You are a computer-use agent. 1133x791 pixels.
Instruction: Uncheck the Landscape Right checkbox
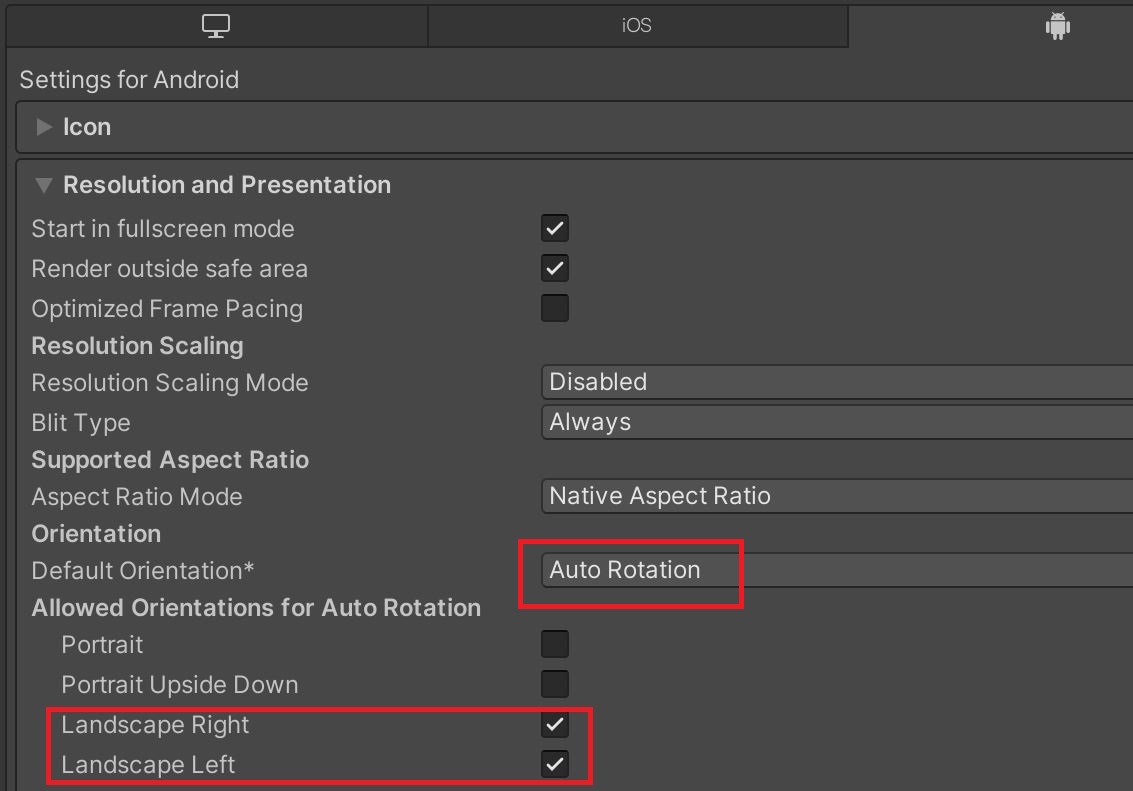click(x=555, y=725)
